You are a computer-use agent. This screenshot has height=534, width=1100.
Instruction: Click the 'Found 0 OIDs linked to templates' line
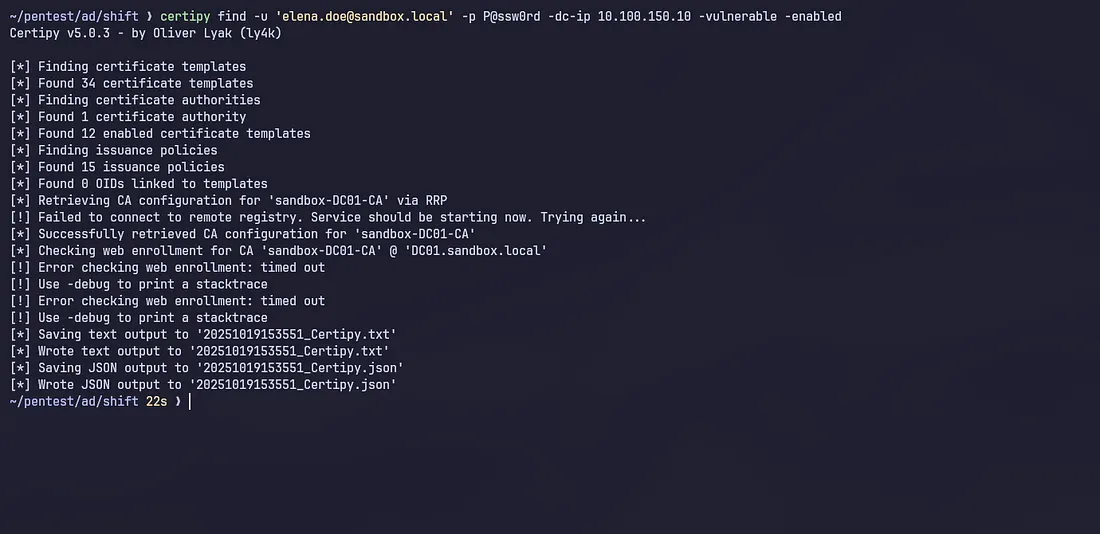coord(152,184)
